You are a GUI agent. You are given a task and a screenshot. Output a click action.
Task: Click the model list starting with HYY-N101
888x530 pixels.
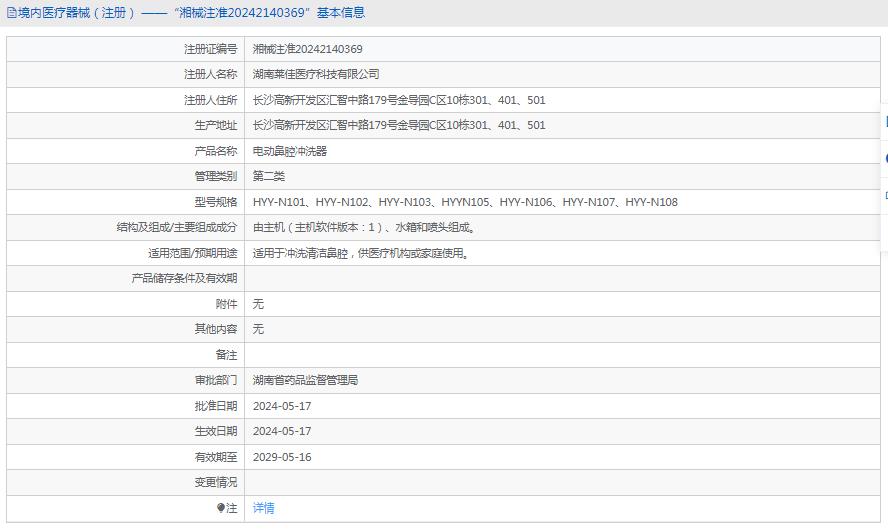(x=465, y=202)
